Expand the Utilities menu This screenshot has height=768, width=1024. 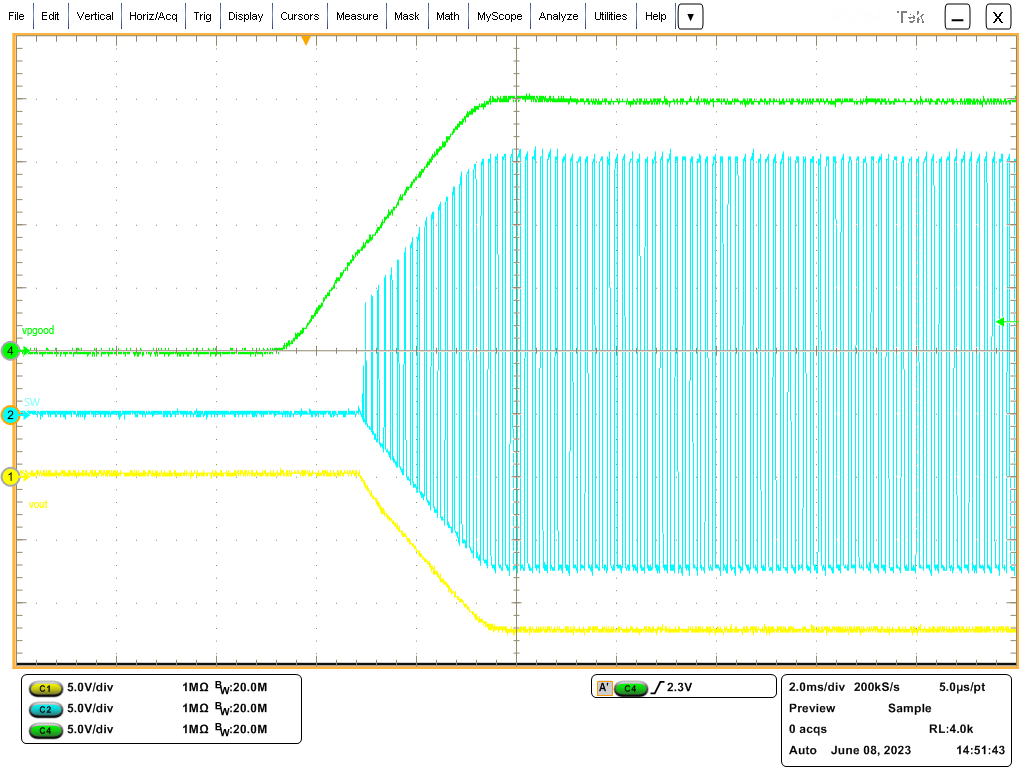tap(610, 16)
